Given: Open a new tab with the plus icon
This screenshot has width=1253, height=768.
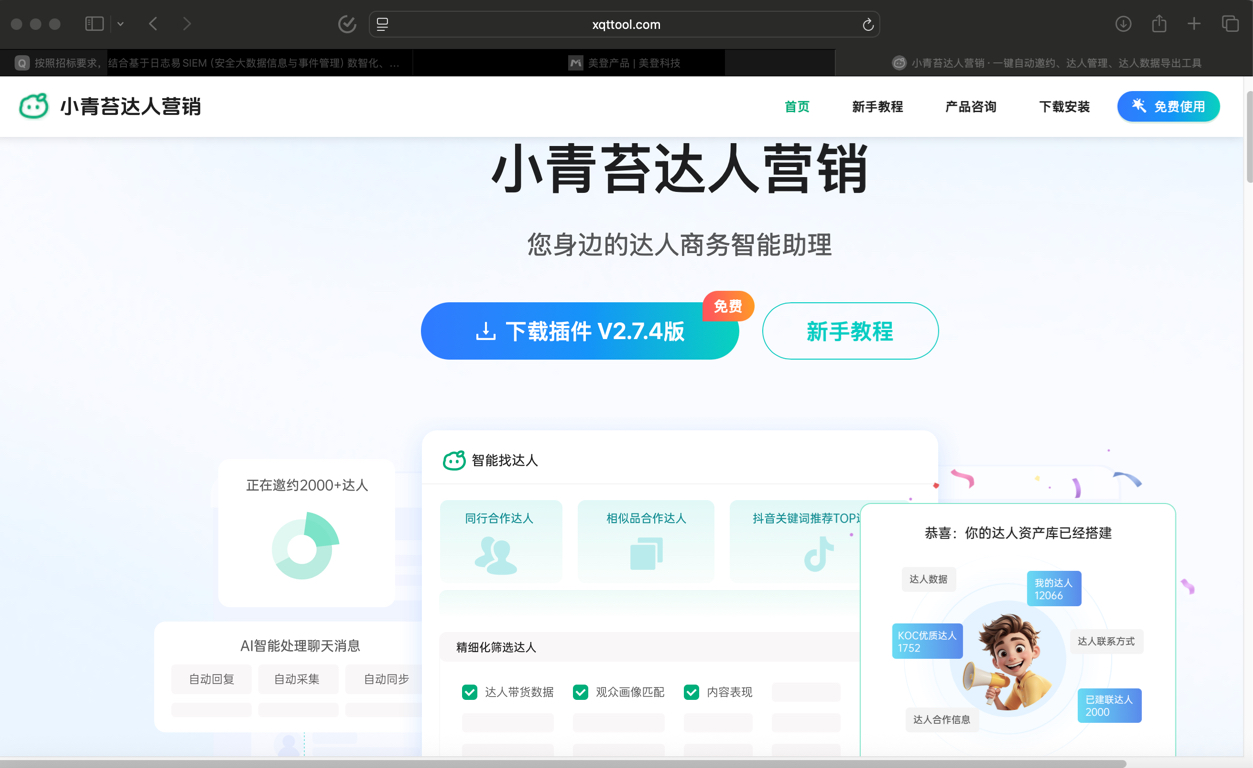Looking at the screenshot, I should point(1194,24).
